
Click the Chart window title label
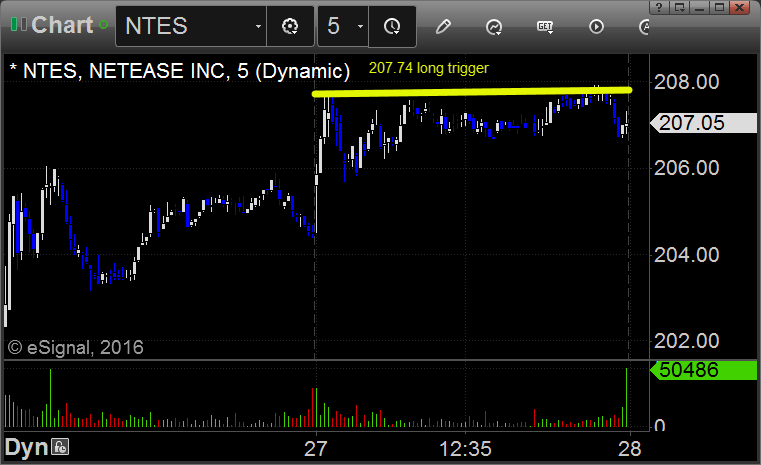coord(62,25)
